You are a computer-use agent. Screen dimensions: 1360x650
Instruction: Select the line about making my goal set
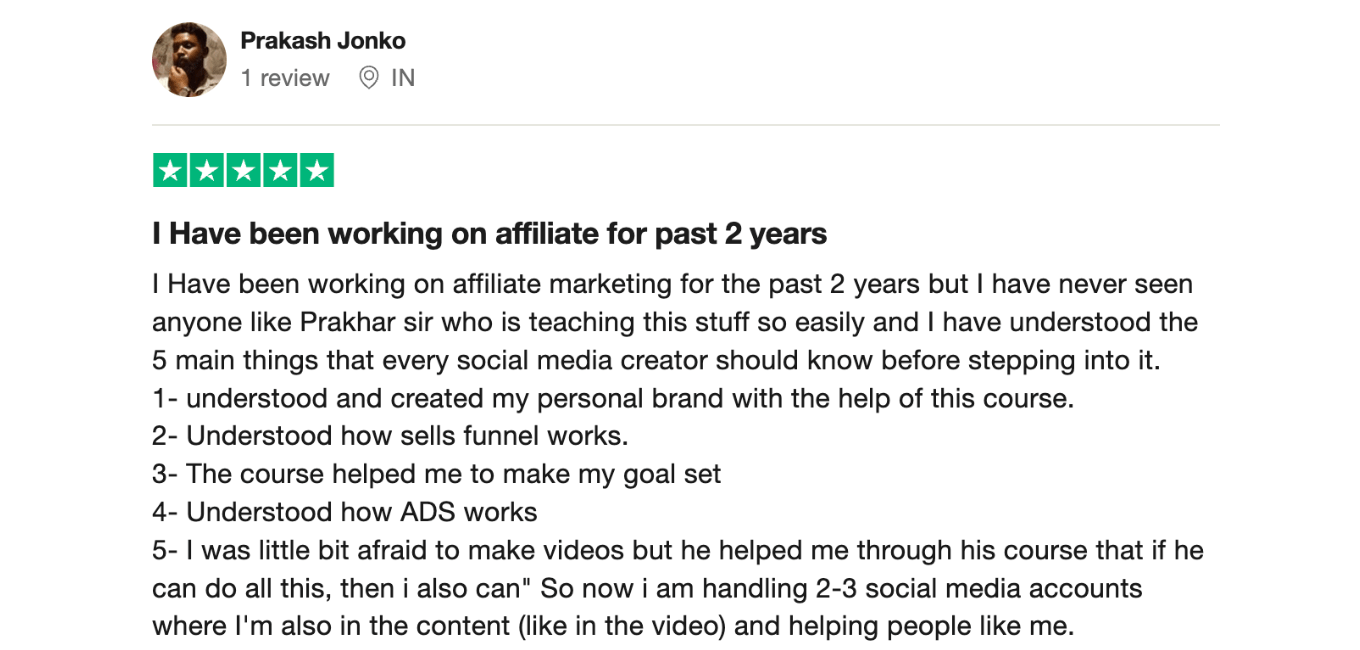(436, 474)
